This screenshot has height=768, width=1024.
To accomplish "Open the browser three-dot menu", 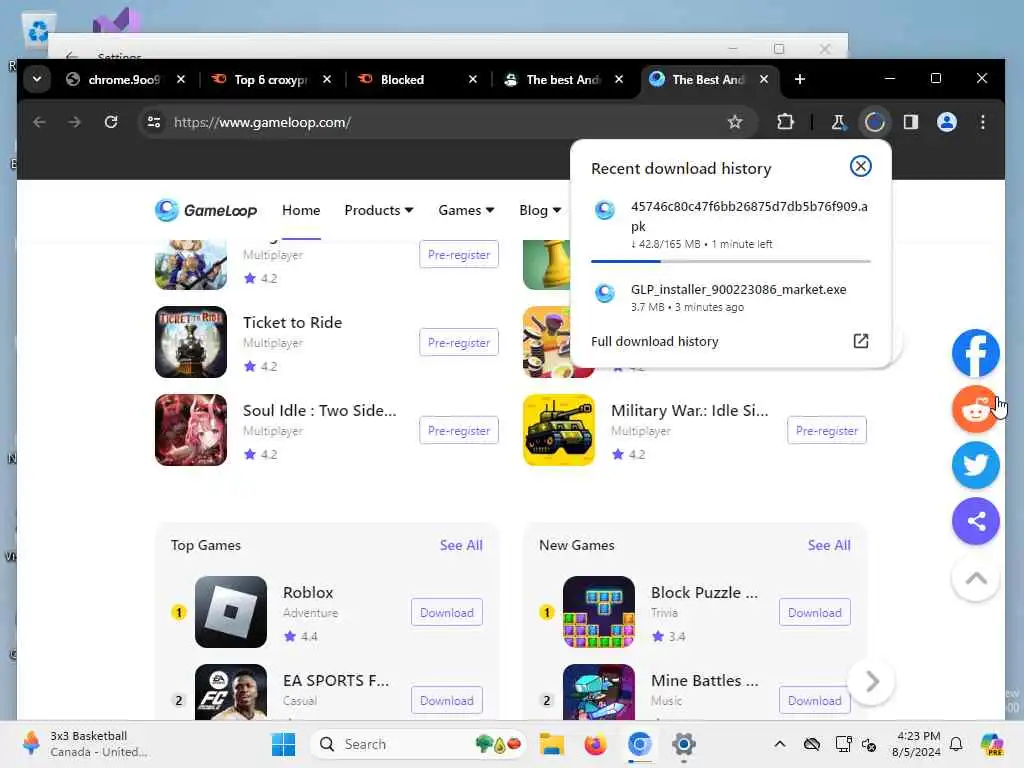I will pos(982,122).
